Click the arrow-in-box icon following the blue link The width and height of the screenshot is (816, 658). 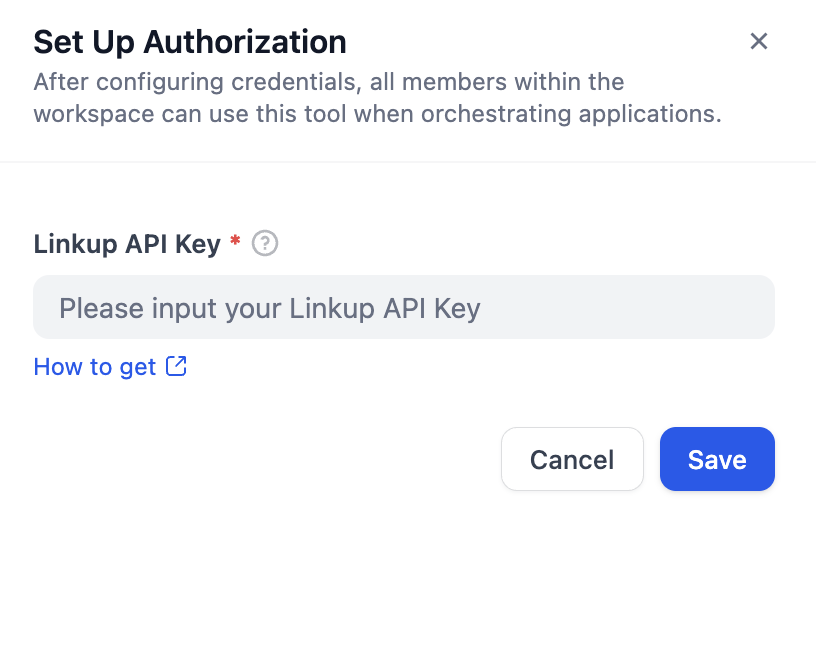point(176,366)
